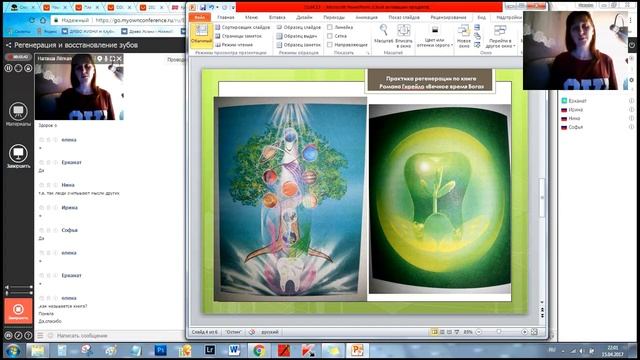Click zoom in plus button in status bar

click(x=524, y=332)
